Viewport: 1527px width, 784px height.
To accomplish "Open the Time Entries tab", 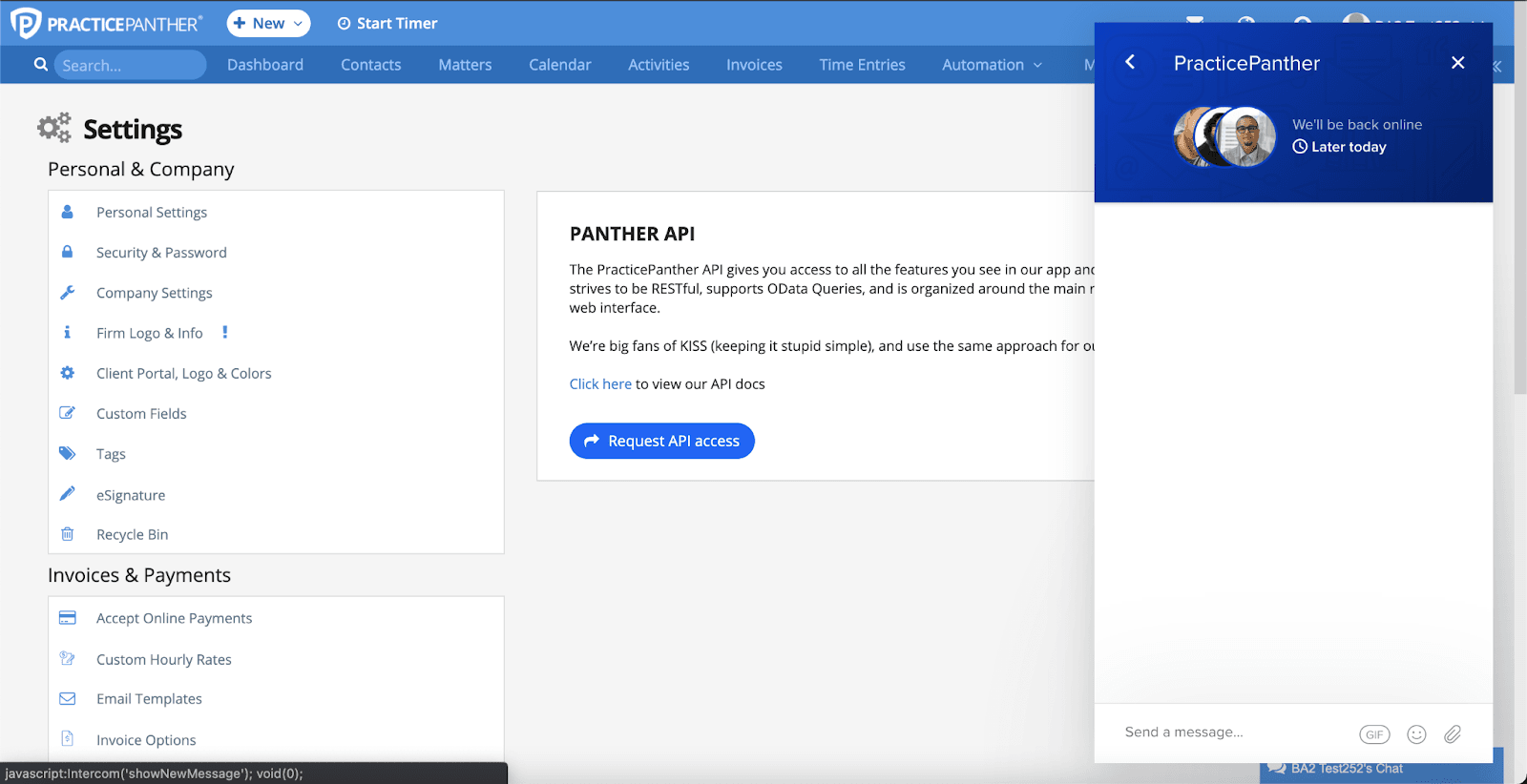I will (862, 65).
